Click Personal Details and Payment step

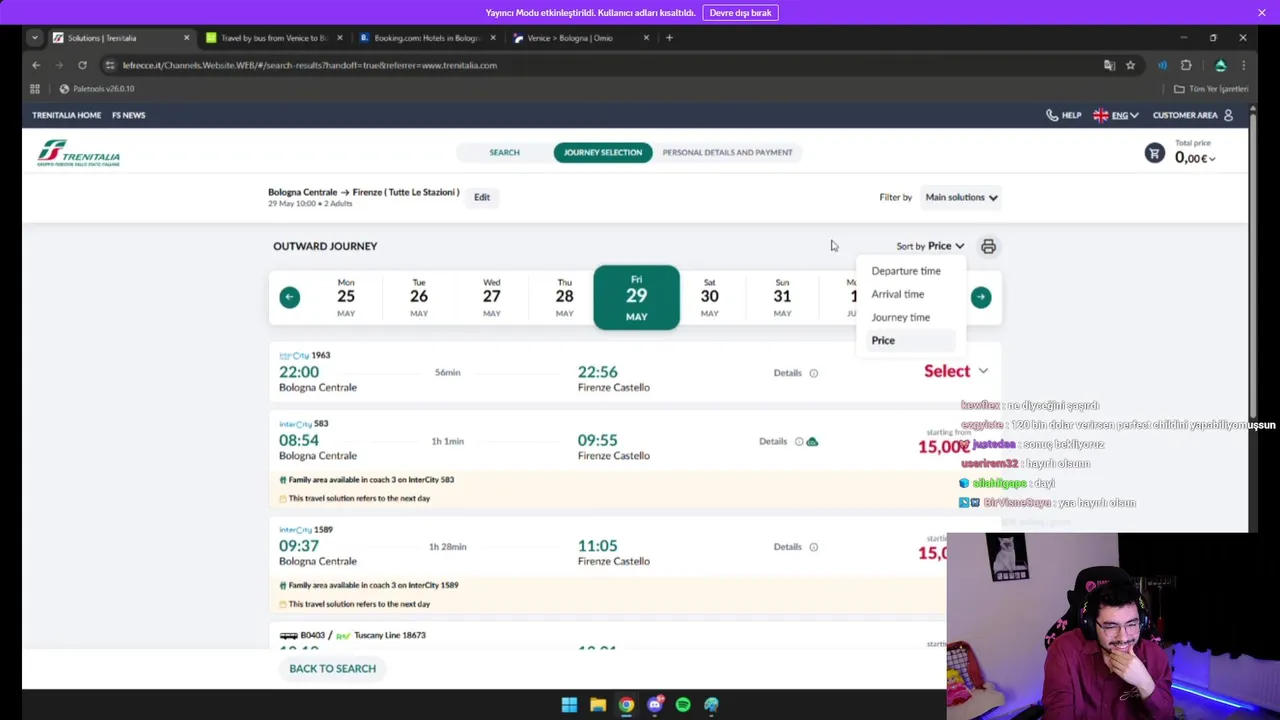(x=727, y=153)
